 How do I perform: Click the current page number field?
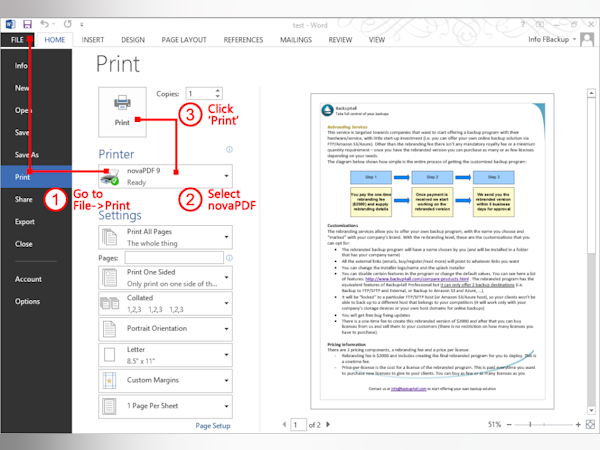pos(298,424)
